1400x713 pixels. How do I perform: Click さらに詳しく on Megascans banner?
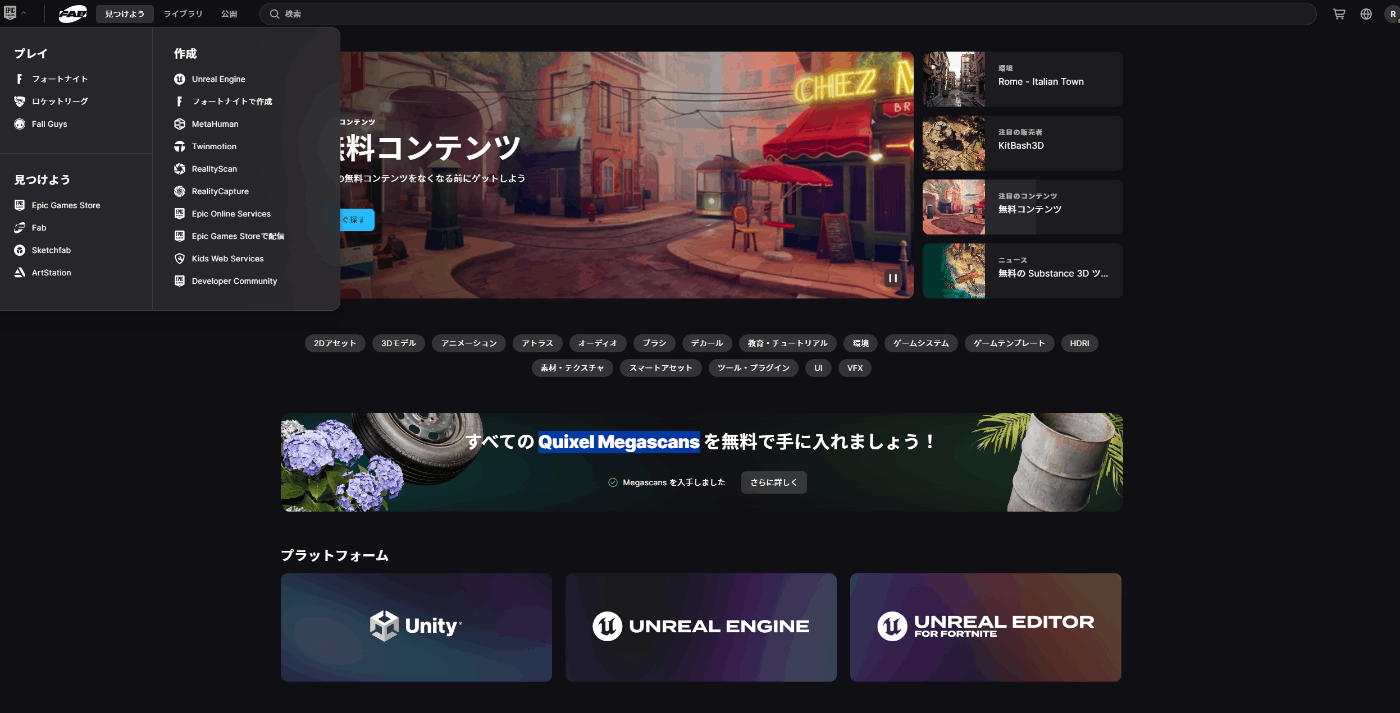point(774,482)
